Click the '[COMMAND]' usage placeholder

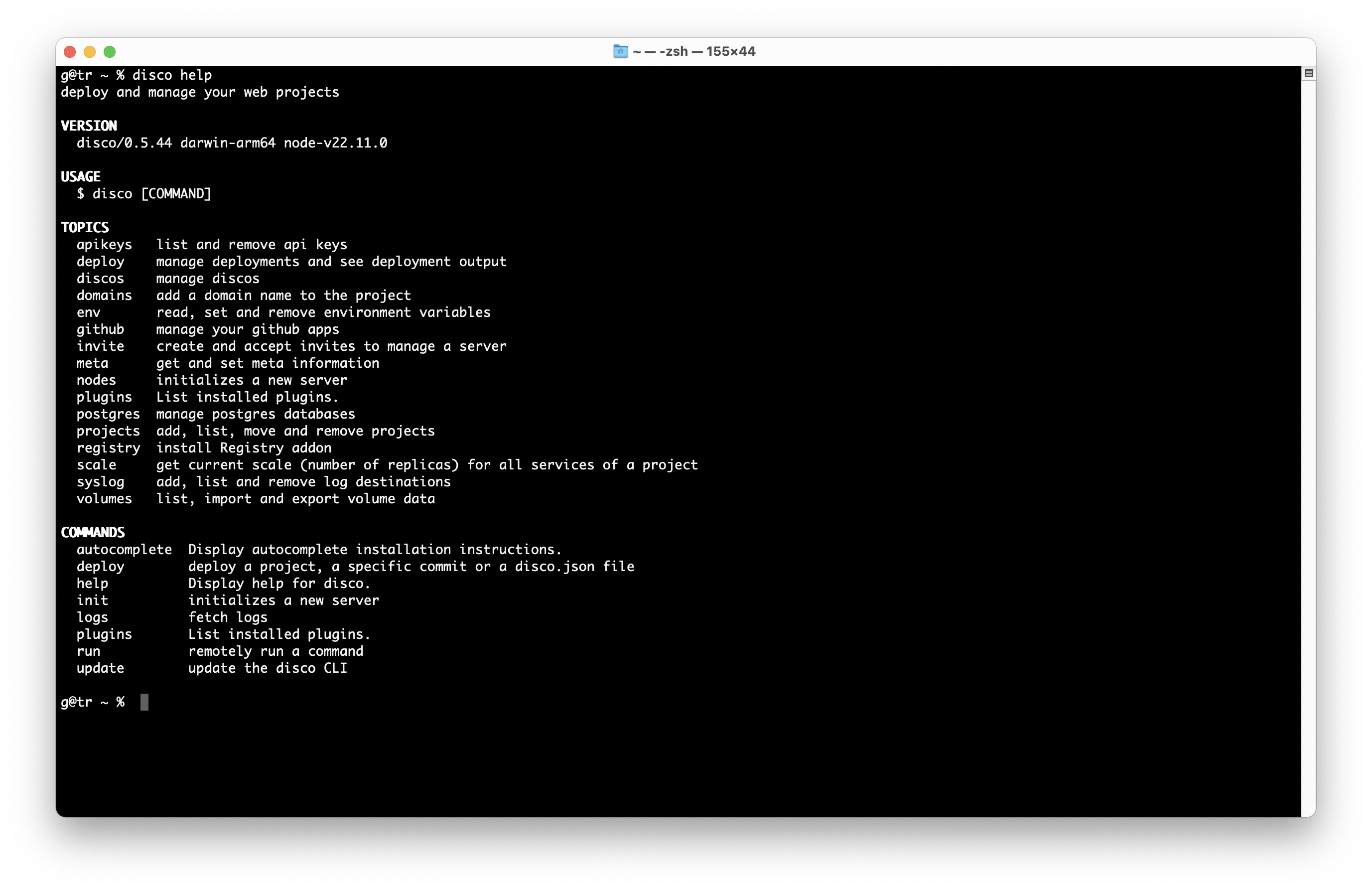(x=176, y=194)
